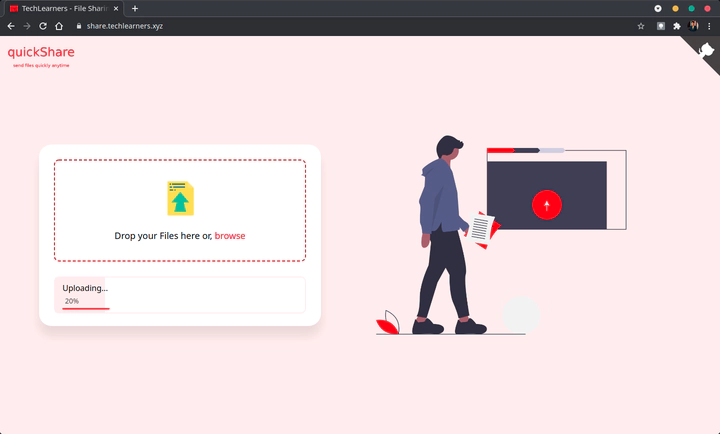The width and height of the screenshot is (720, 434).
Task: Open a new tab with plus button
Action: click(x=135, y=8)
